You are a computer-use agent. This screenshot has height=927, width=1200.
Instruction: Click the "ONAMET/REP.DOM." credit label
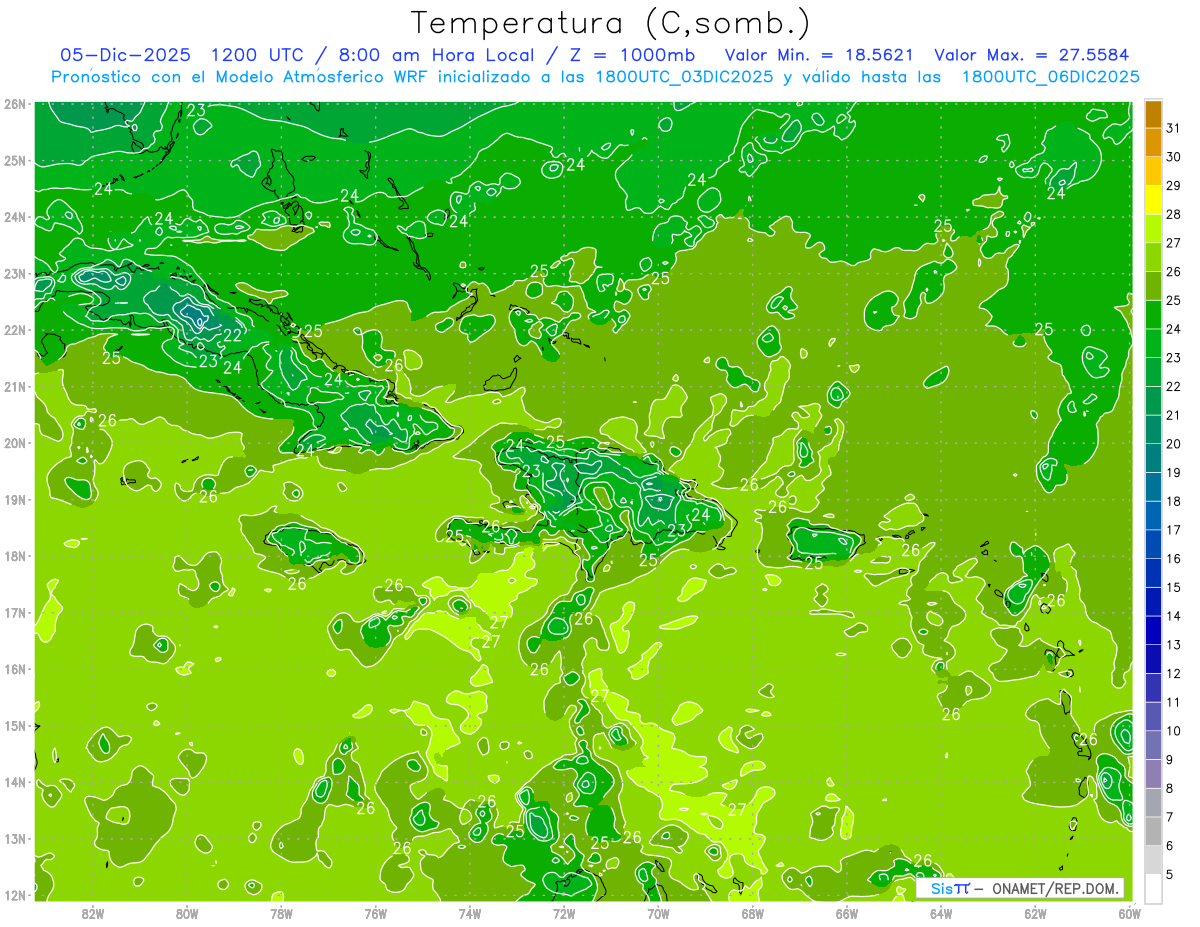coord(1055,888)
